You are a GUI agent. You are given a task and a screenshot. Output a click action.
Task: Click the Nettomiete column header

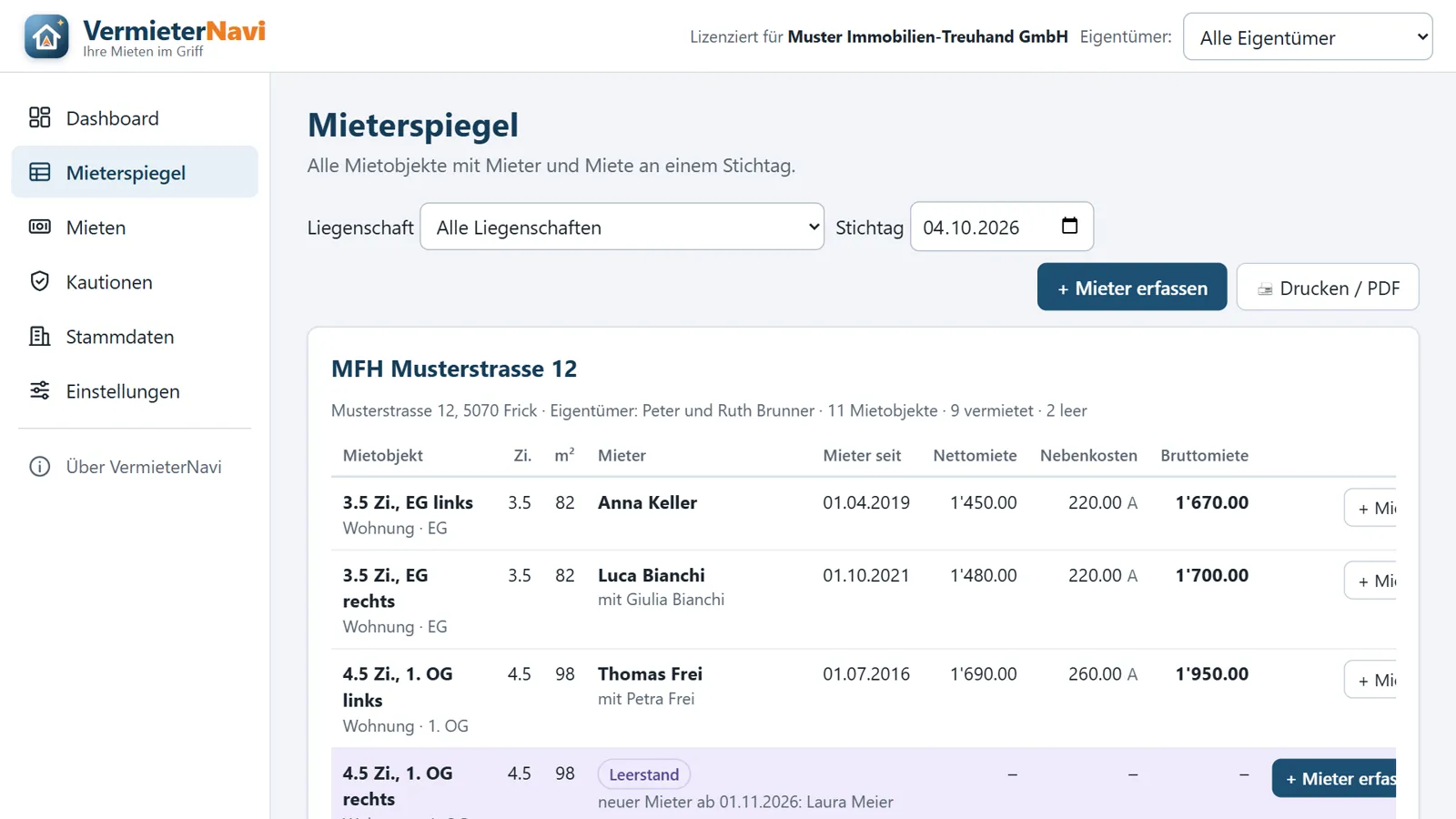(975, 455)
